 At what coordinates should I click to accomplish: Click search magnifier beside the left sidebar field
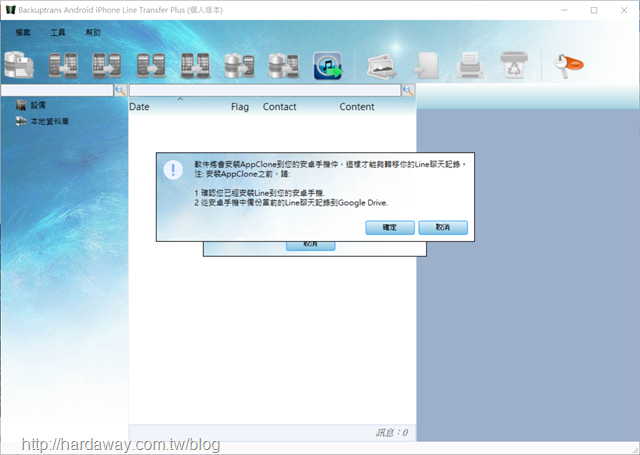click(121, 90)
